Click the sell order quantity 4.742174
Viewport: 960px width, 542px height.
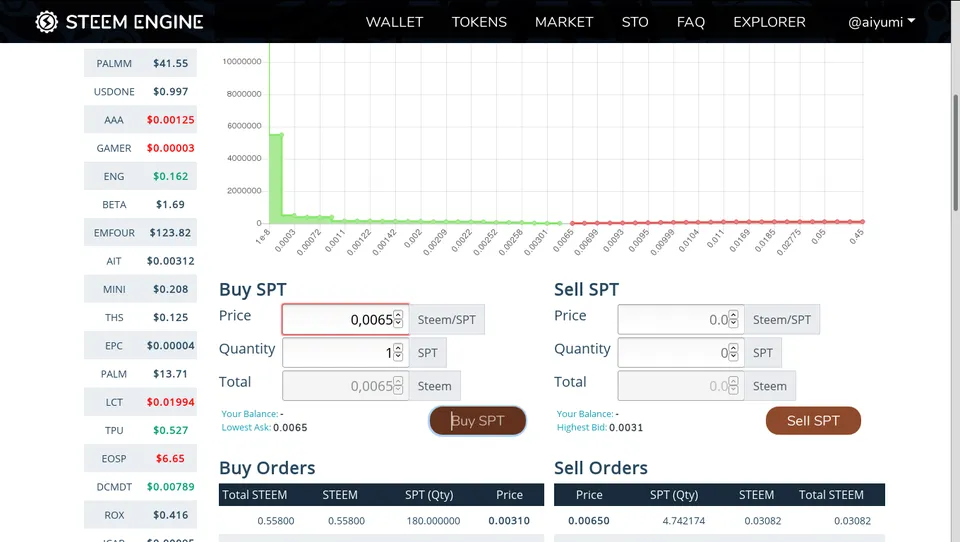(x=683, y=521)
